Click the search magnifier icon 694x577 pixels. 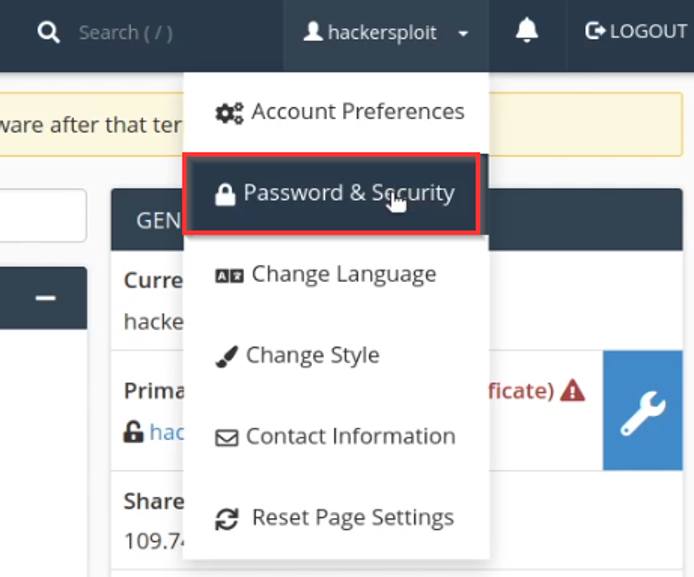(48, 33)
